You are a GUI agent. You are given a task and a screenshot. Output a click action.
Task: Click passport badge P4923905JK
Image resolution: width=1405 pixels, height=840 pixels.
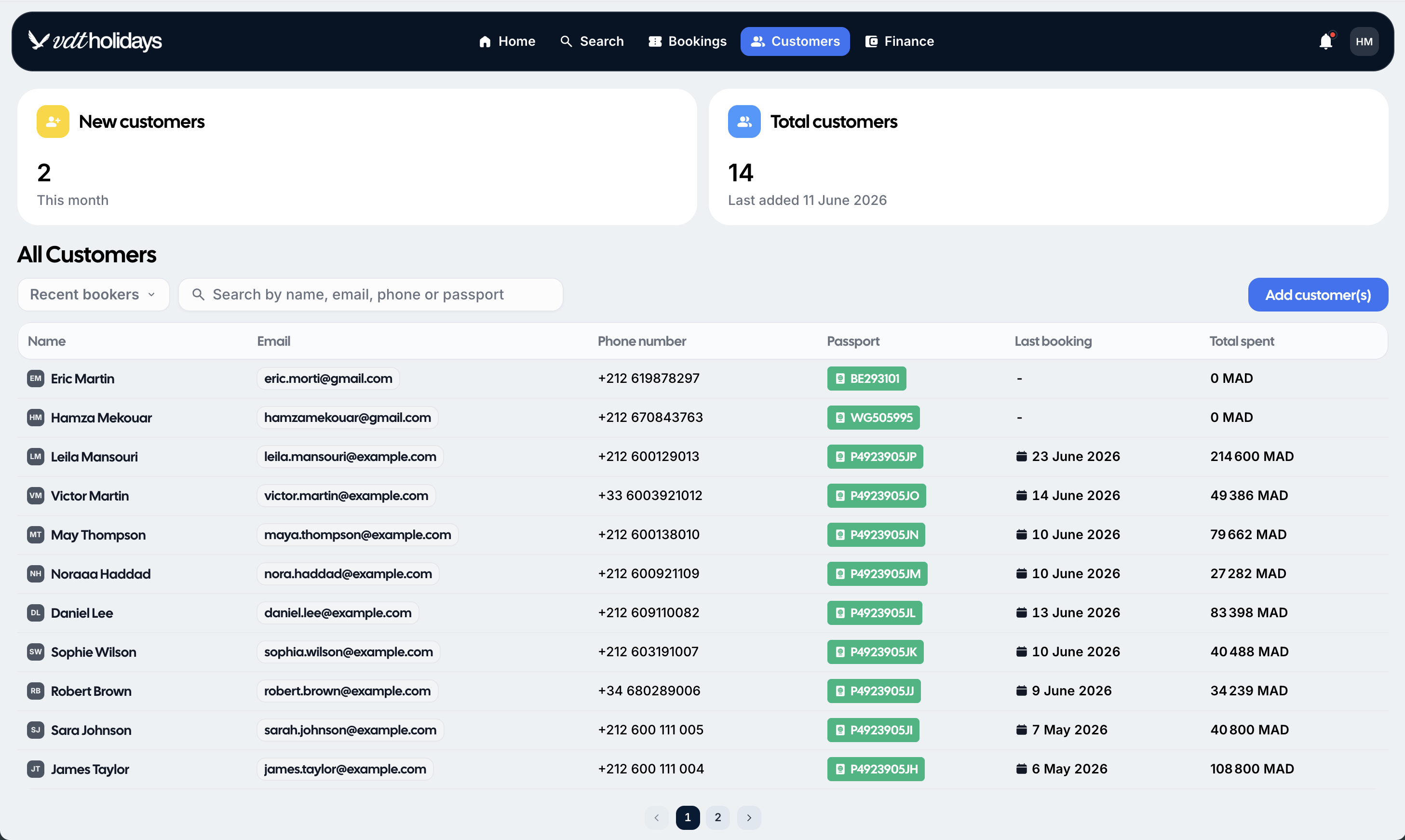(876, 651)
